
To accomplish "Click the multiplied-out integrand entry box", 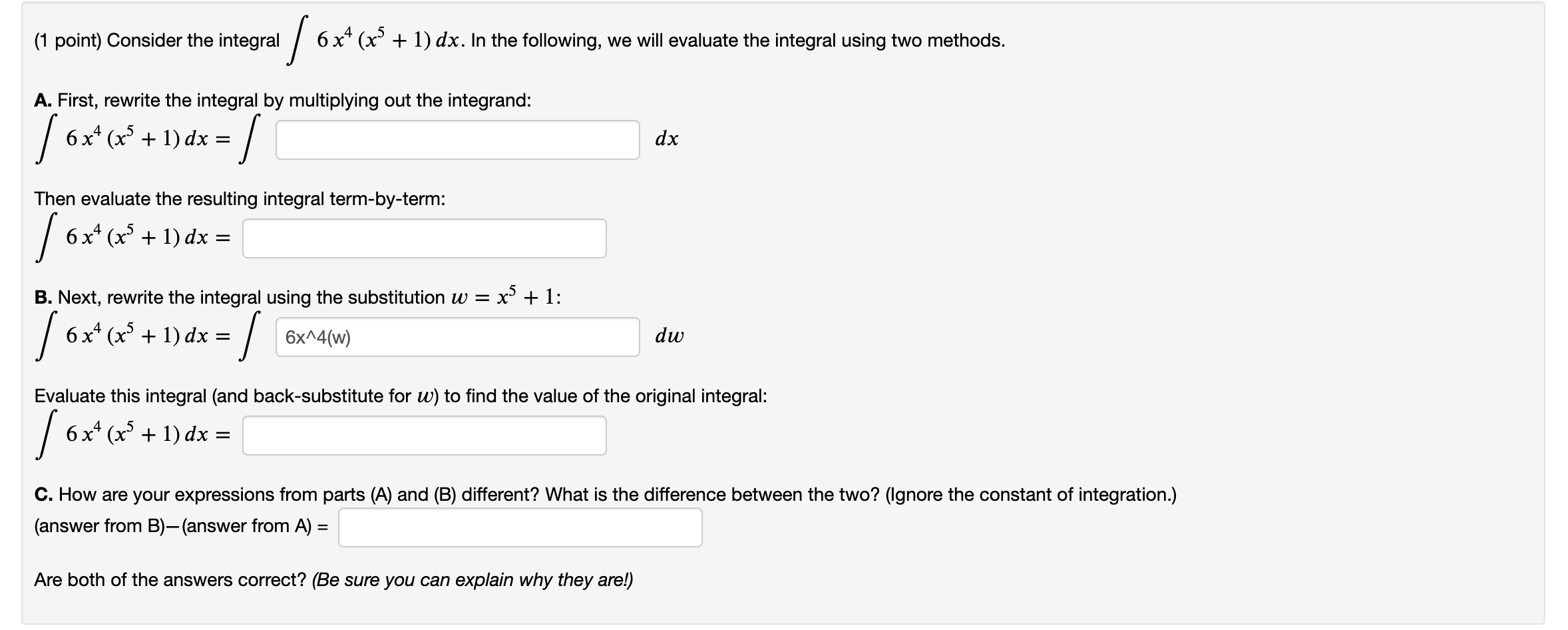I will pyautogui.click(x=457, y=139).
